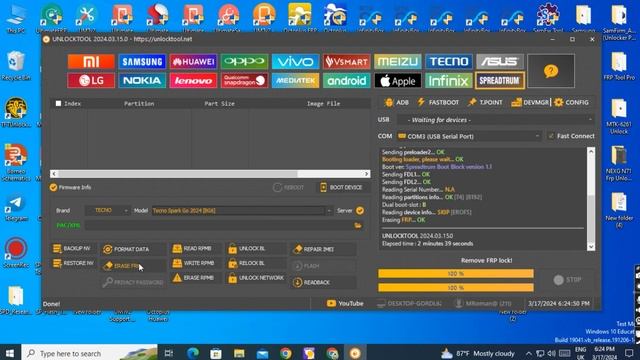
Task: Select the Xiaomi MI brand tile
Action: (x=91, y=62)
